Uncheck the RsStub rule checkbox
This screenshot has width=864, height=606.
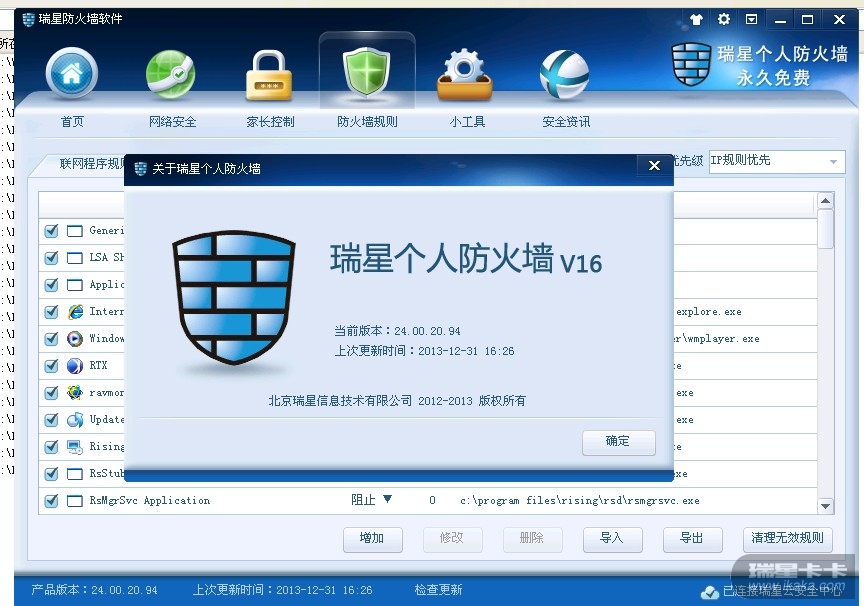point(52,474)
